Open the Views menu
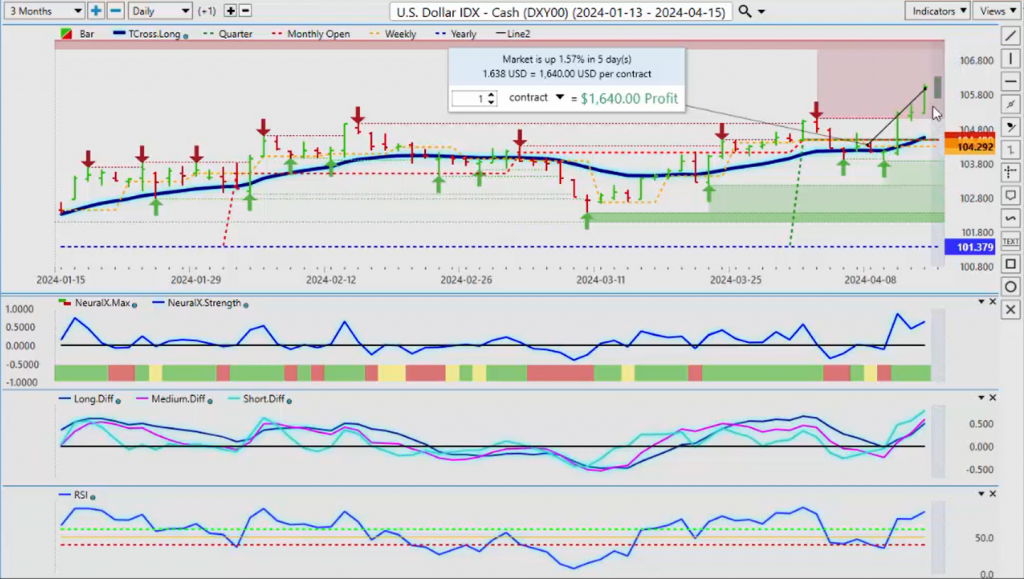Image resolution: width=1024 pixels, height=579 pixels. click(997, 11)
